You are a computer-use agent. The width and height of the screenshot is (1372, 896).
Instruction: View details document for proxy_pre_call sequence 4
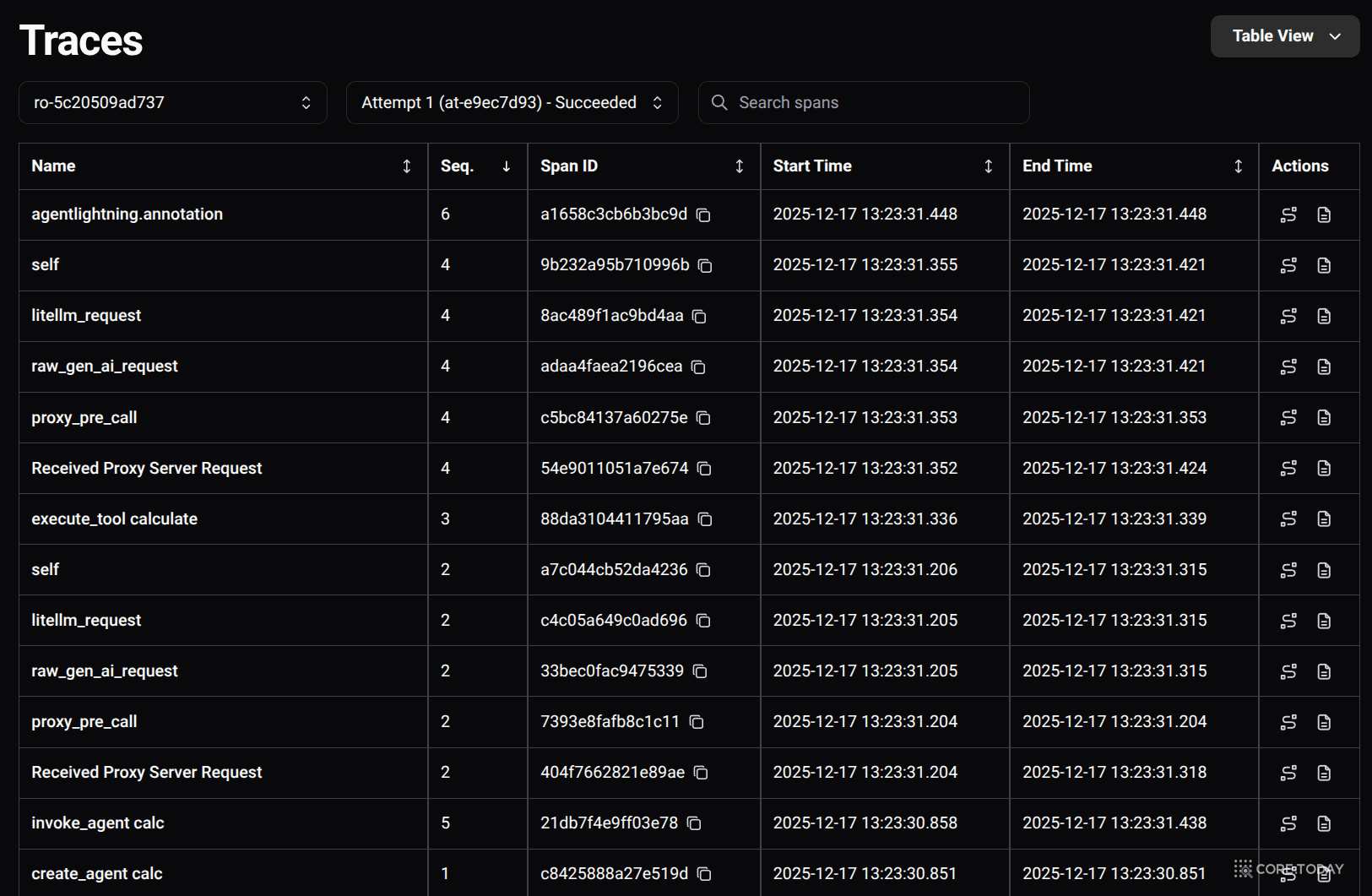tap(1323, 418)
